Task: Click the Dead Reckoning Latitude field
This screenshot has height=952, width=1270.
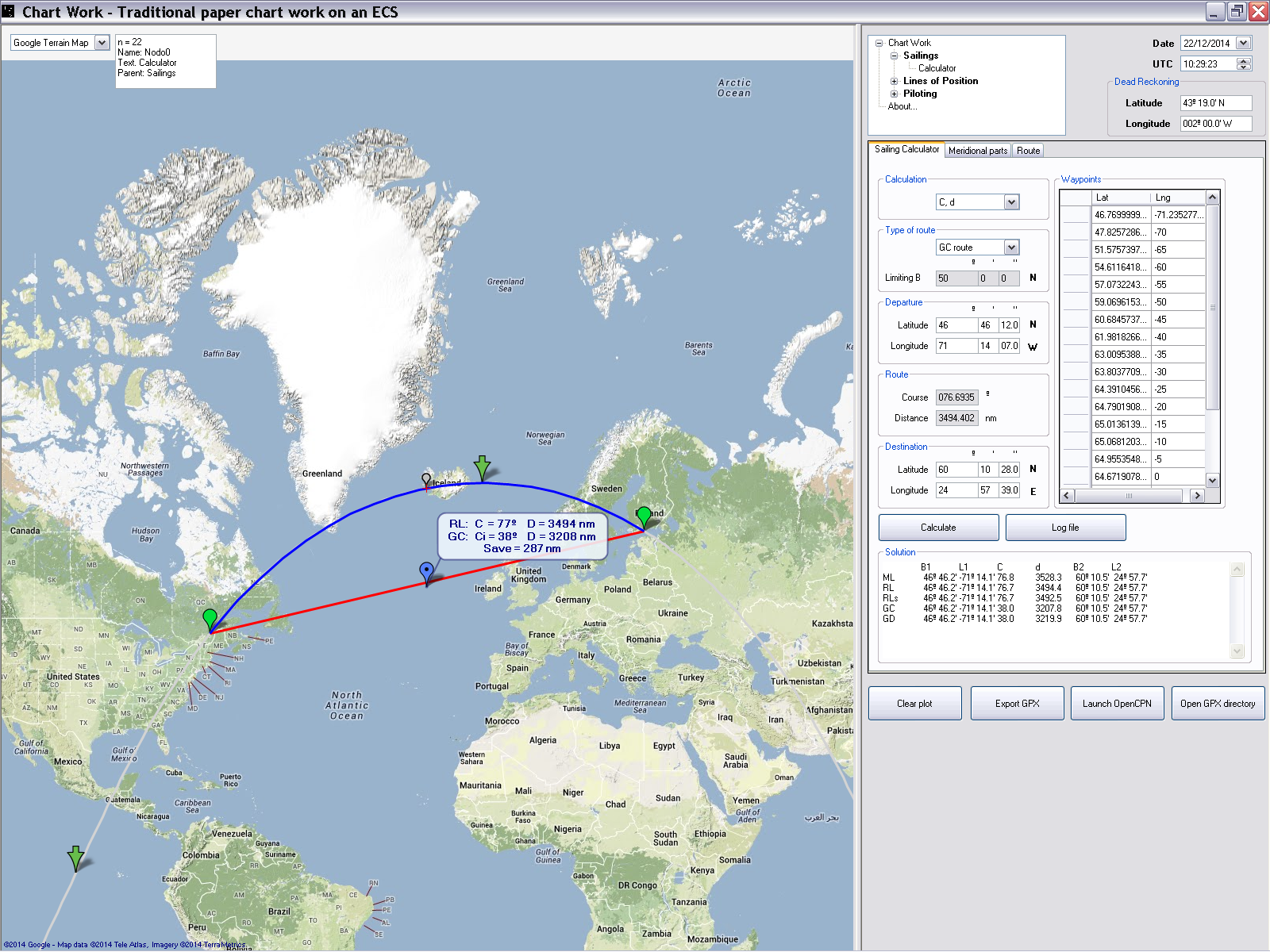Action: (1215, 103)
